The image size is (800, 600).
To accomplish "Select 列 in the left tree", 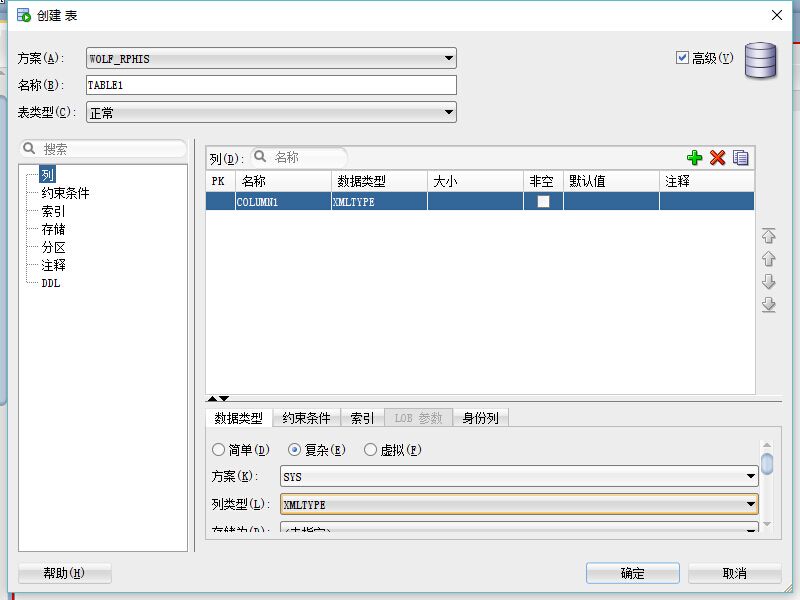I will point(47,174).
